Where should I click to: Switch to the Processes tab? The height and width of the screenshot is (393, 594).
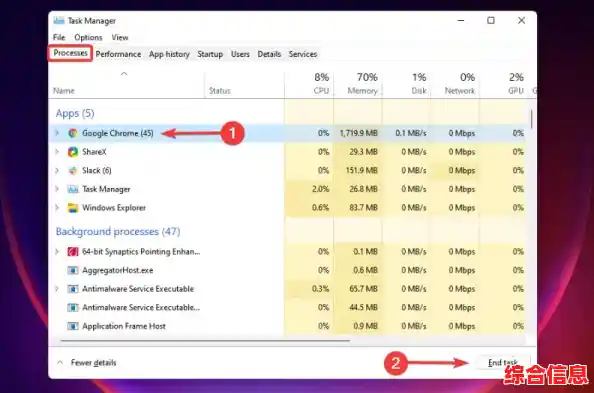[x=70, y=53]
